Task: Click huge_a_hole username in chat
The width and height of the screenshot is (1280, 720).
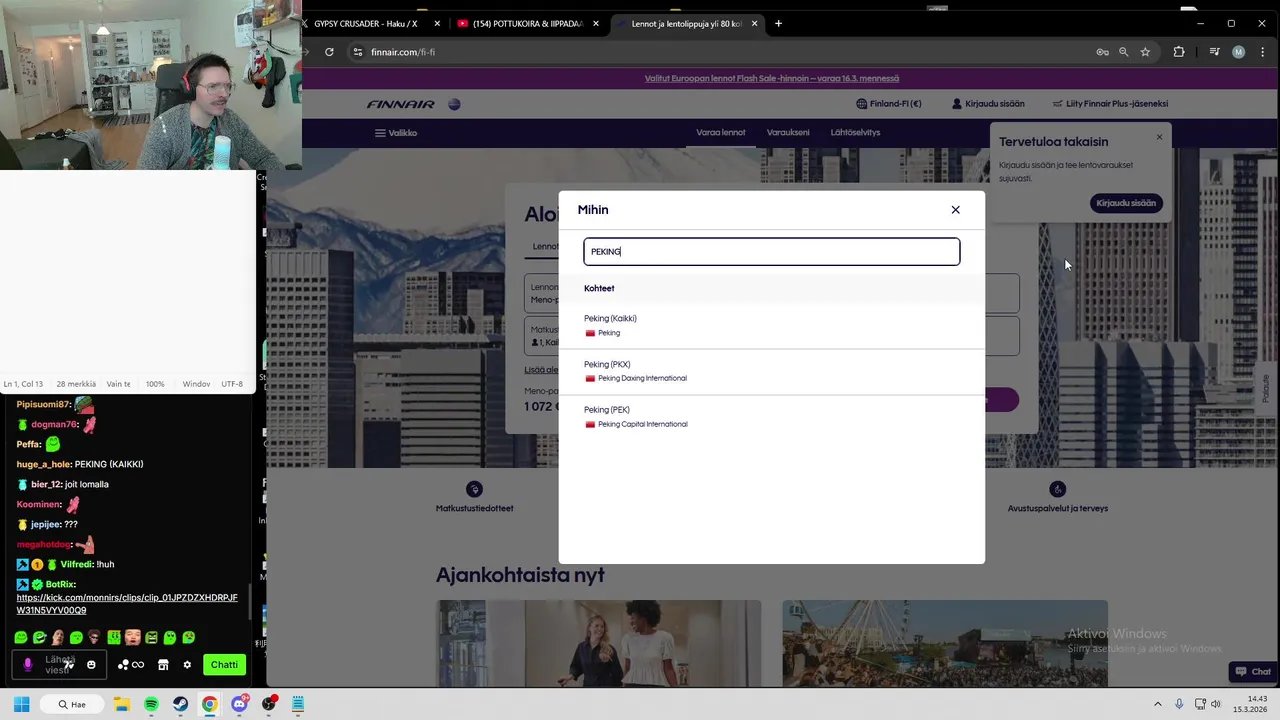Action: pos(44,464)
